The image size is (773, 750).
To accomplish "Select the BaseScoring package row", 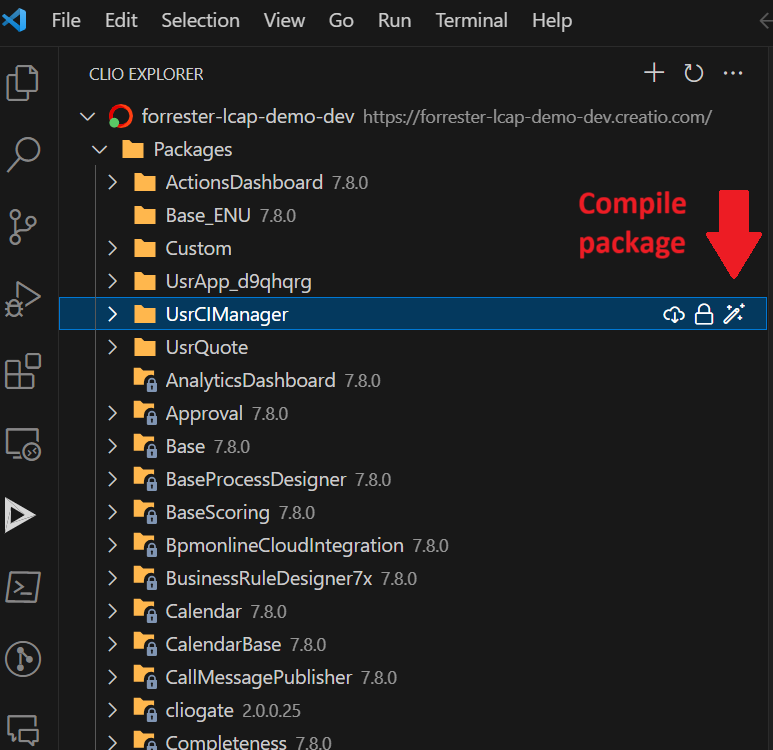I will pos(413,512).
